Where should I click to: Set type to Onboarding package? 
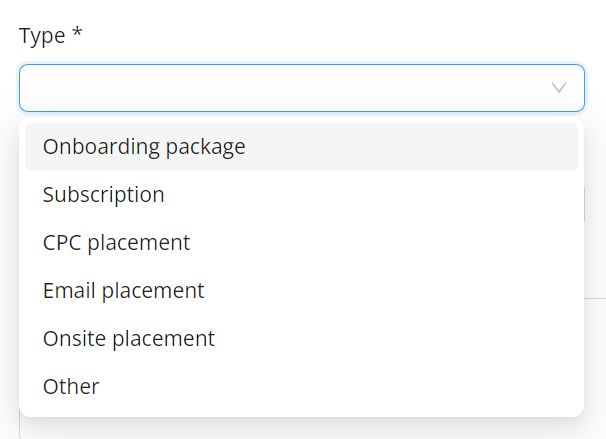point(144,147)
